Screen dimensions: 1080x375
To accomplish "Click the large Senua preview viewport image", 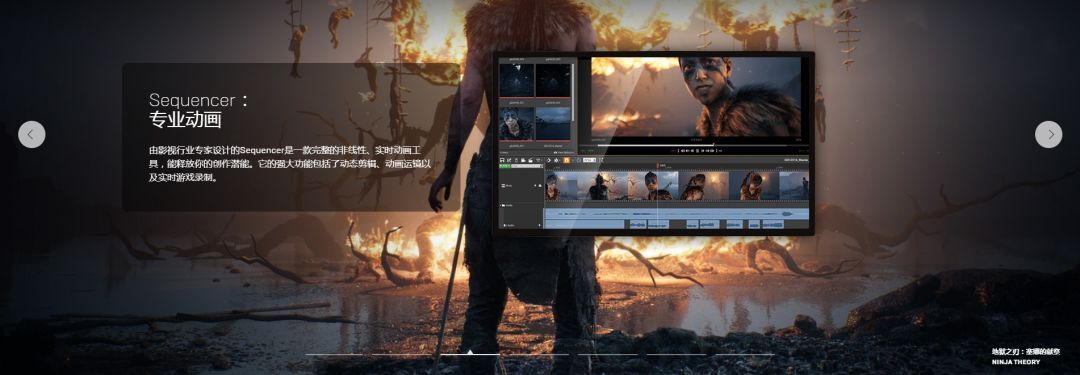I will [x=696, y=97].
